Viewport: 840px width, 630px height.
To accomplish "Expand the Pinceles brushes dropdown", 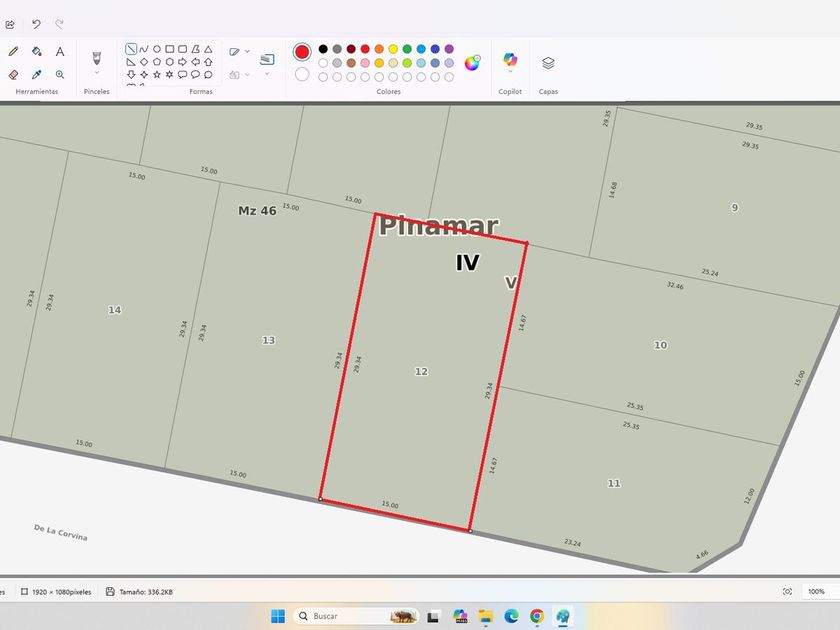I will pyautogui.click(x=97, y=73).
